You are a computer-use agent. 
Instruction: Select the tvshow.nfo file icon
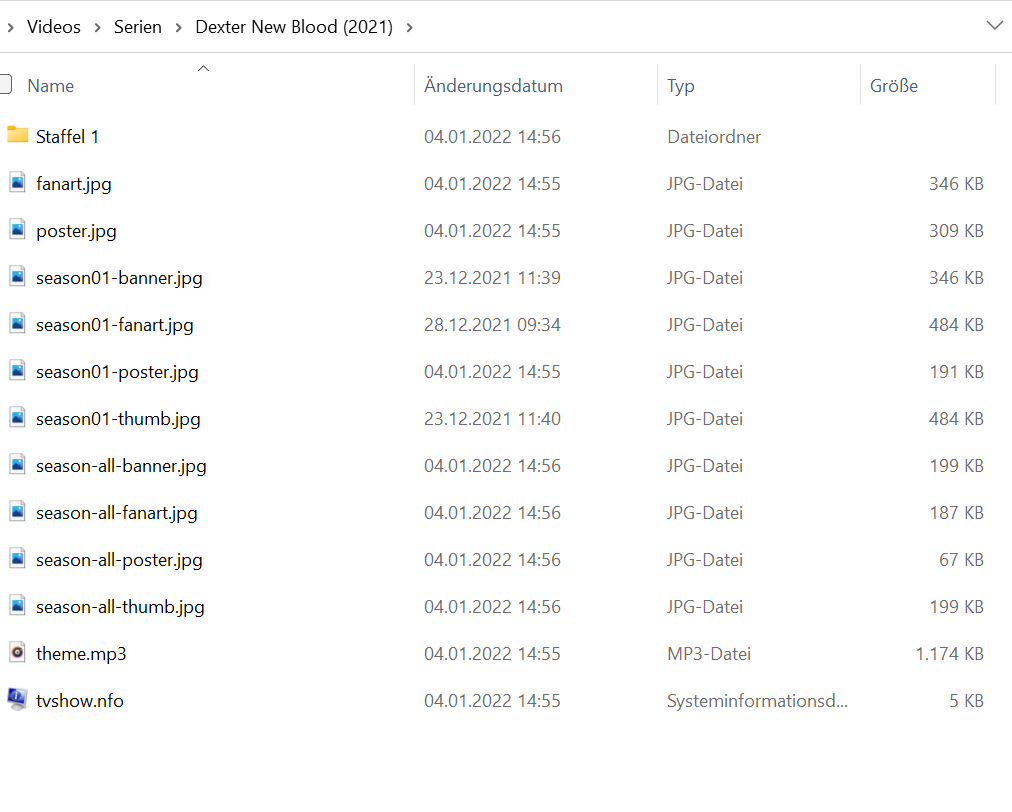click(x=17, y=699)
